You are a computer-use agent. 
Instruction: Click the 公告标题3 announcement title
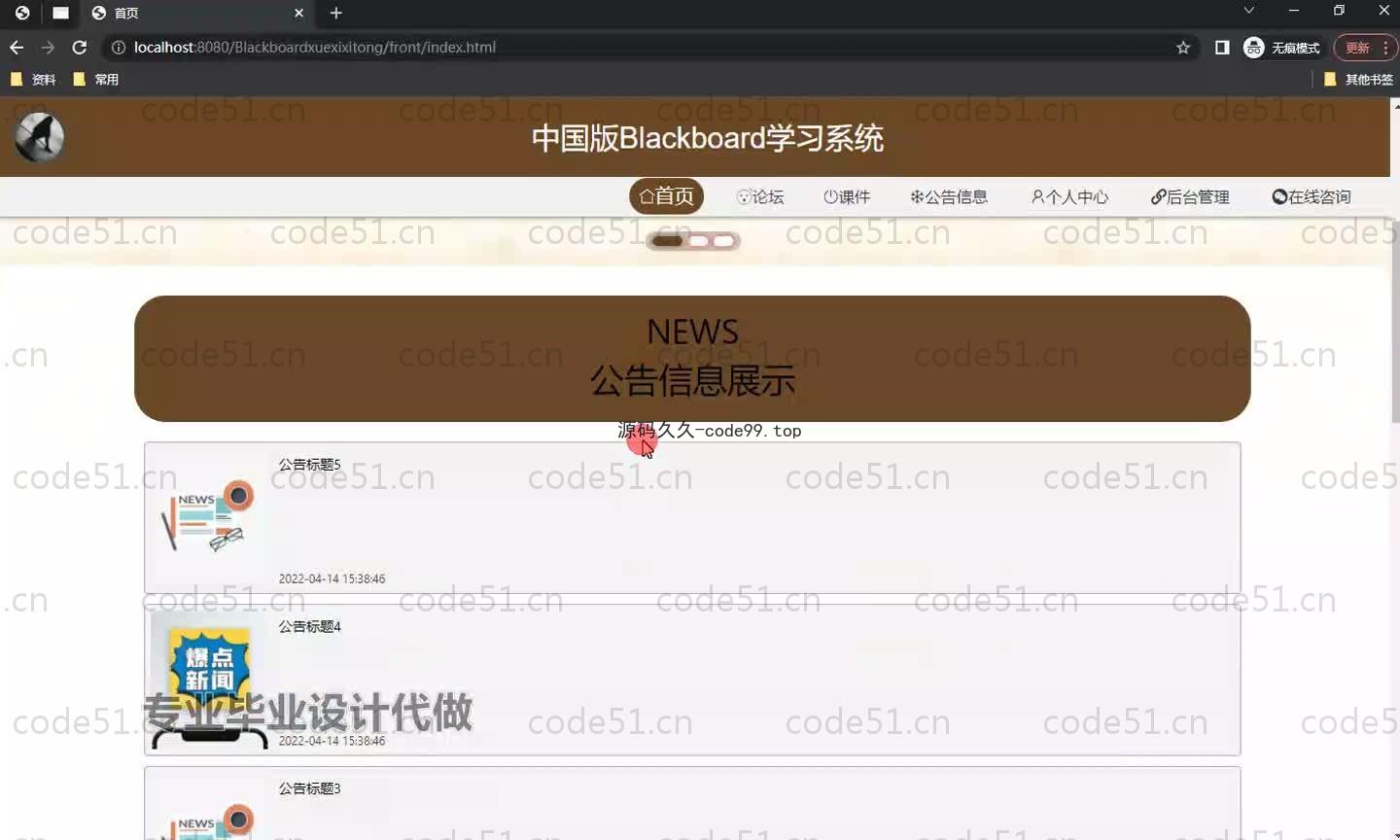310,788
